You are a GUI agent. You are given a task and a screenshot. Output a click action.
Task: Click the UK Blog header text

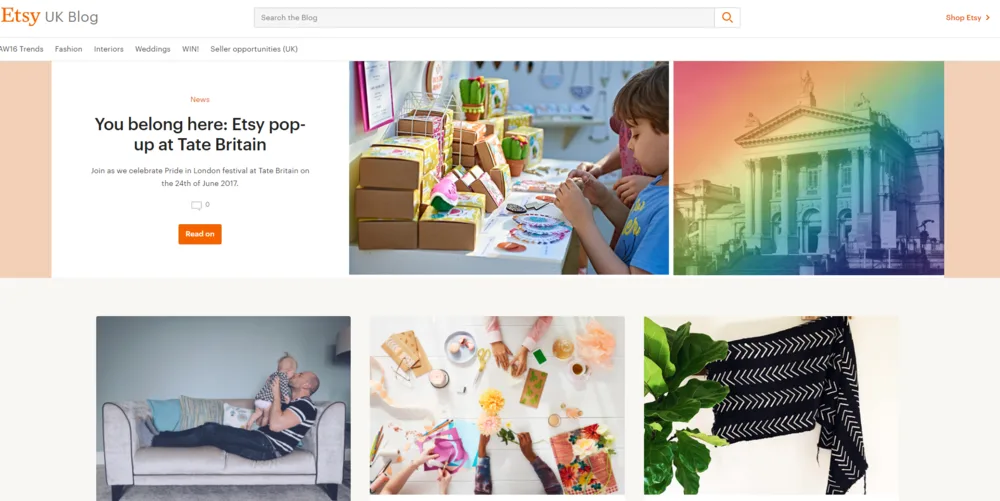(71, 17)
